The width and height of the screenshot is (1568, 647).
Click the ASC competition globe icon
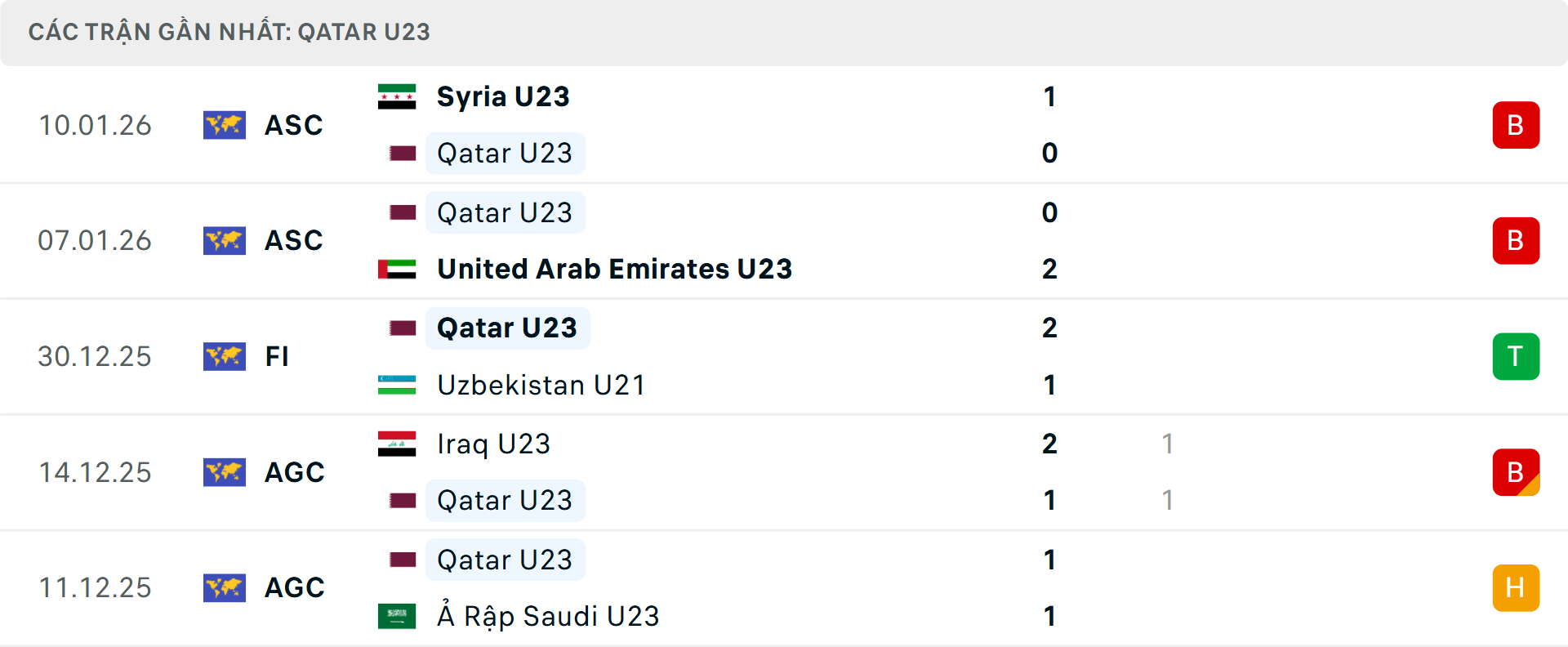(x=225, y=125)
